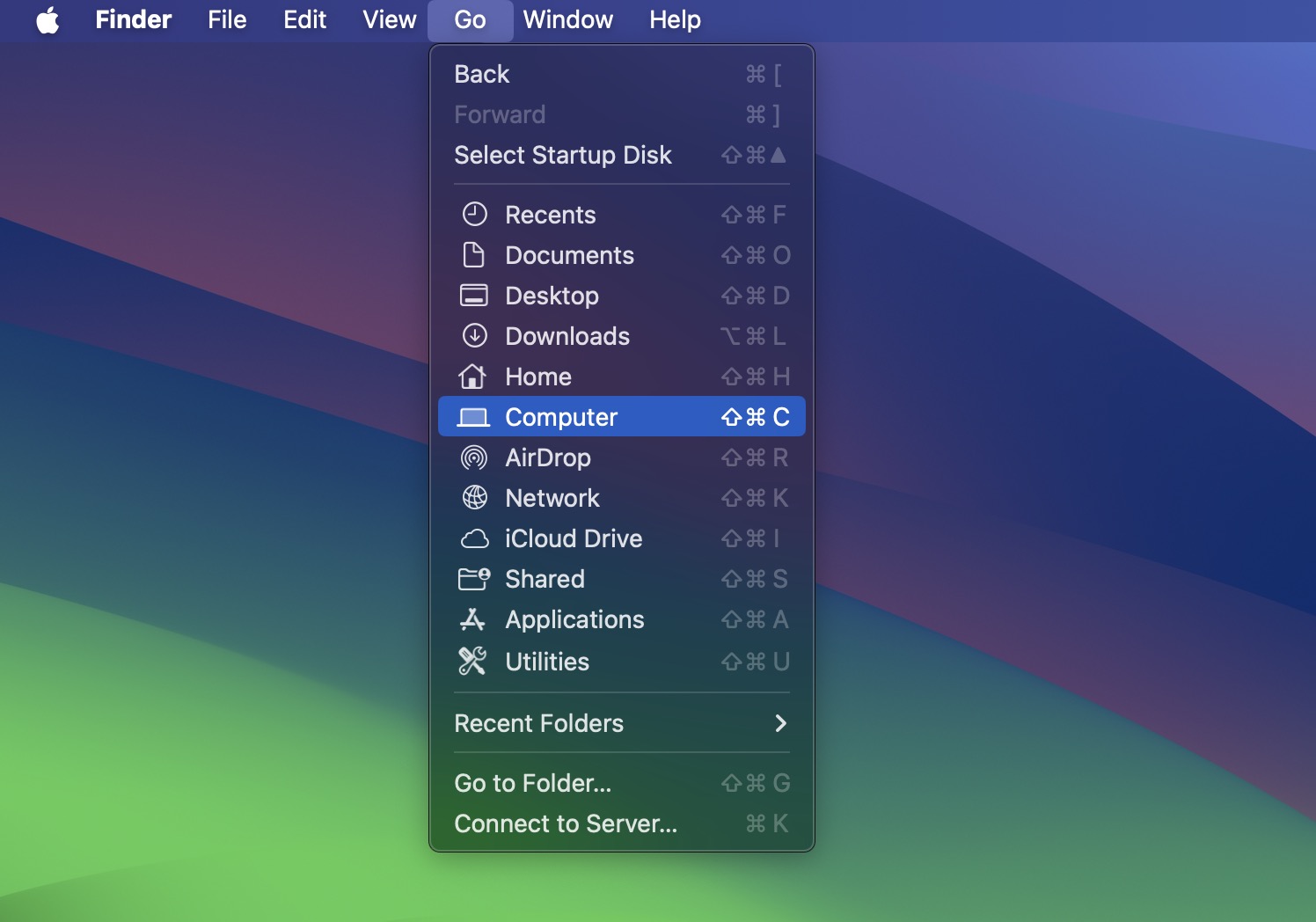Select Network menu entry text

click(x=552, y=498)
